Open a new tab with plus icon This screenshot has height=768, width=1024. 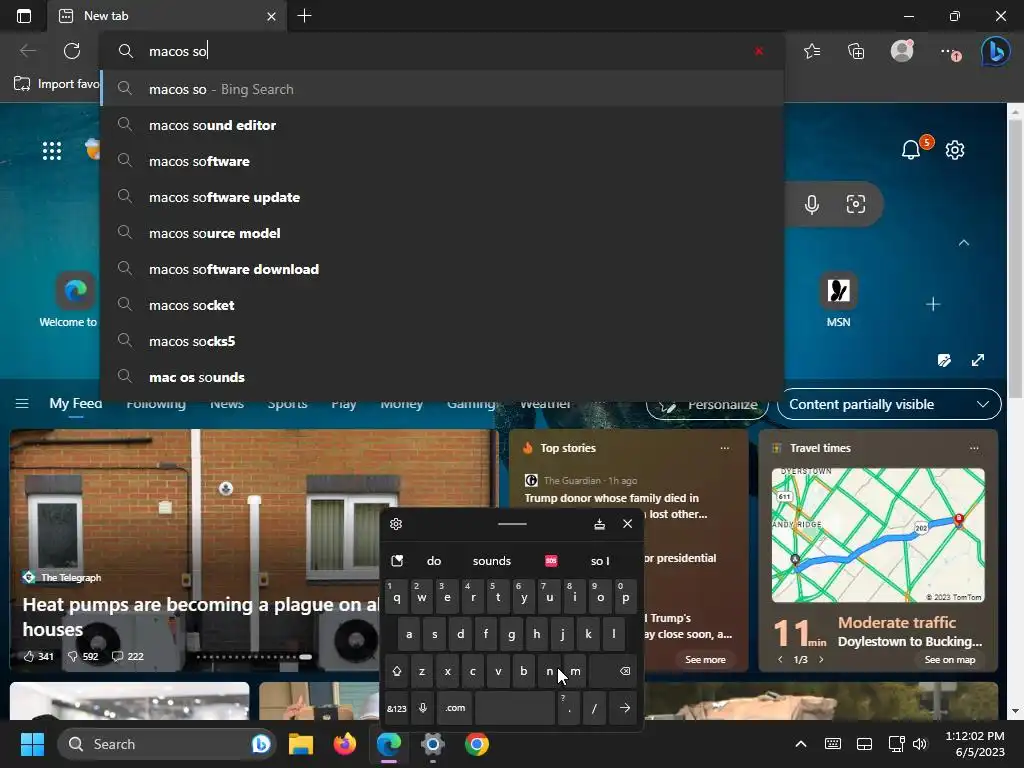point(304,16)
